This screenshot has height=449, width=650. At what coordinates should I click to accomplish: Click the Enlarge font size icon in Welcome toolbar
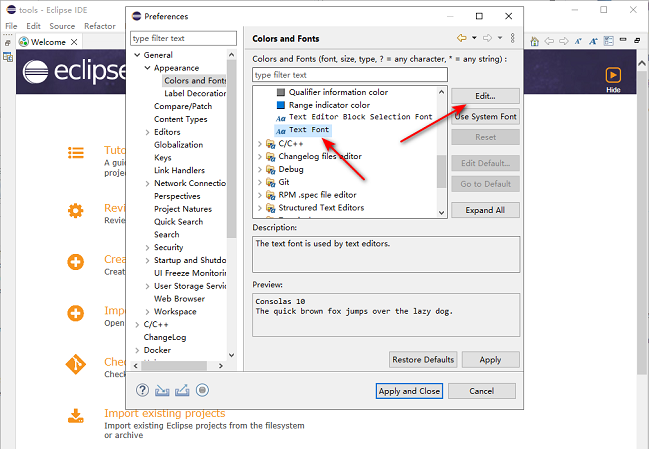coord(593,41)
